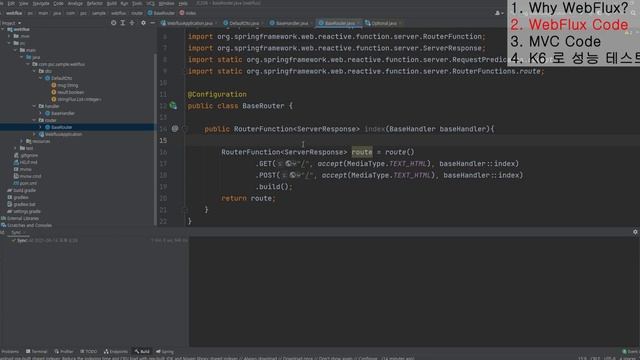Click the highlighted route variable on line 16
Image resolution: width=640 pixels, height=360 pixels.
tap(362, 152)
